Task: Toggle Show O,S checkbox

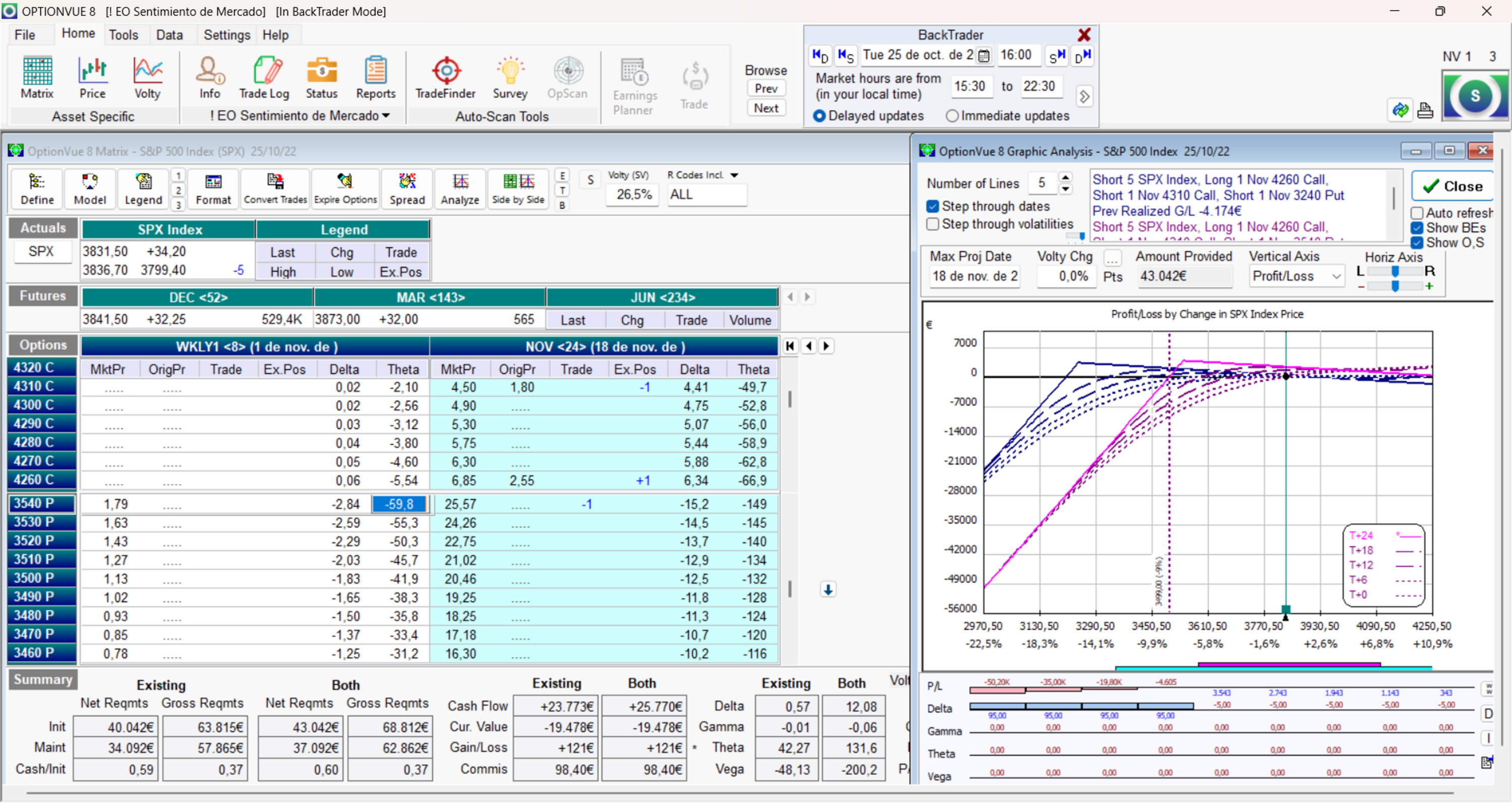Action: tap(1417, 242)
